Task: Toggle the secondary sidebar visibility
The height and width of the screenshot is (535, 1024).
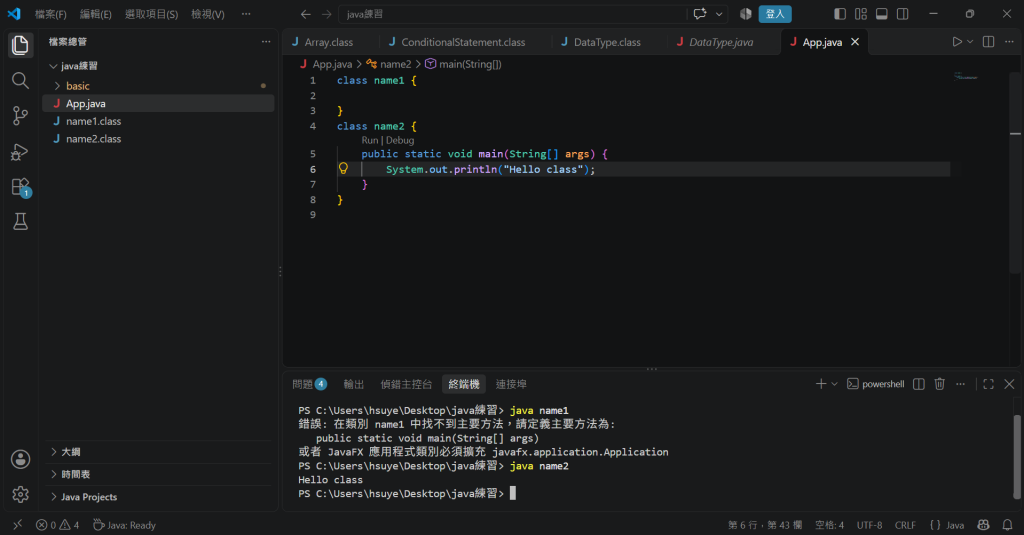Action: click(x=903, y=14)
